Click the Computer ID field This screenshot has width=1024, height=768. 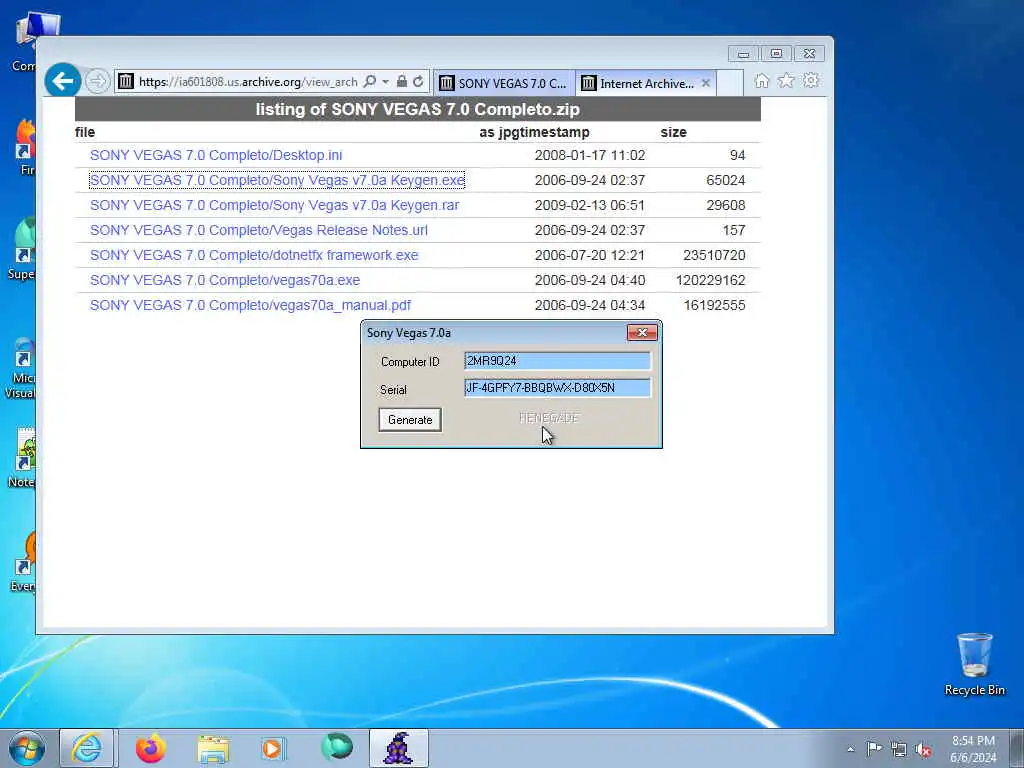(x=557, y=361)
